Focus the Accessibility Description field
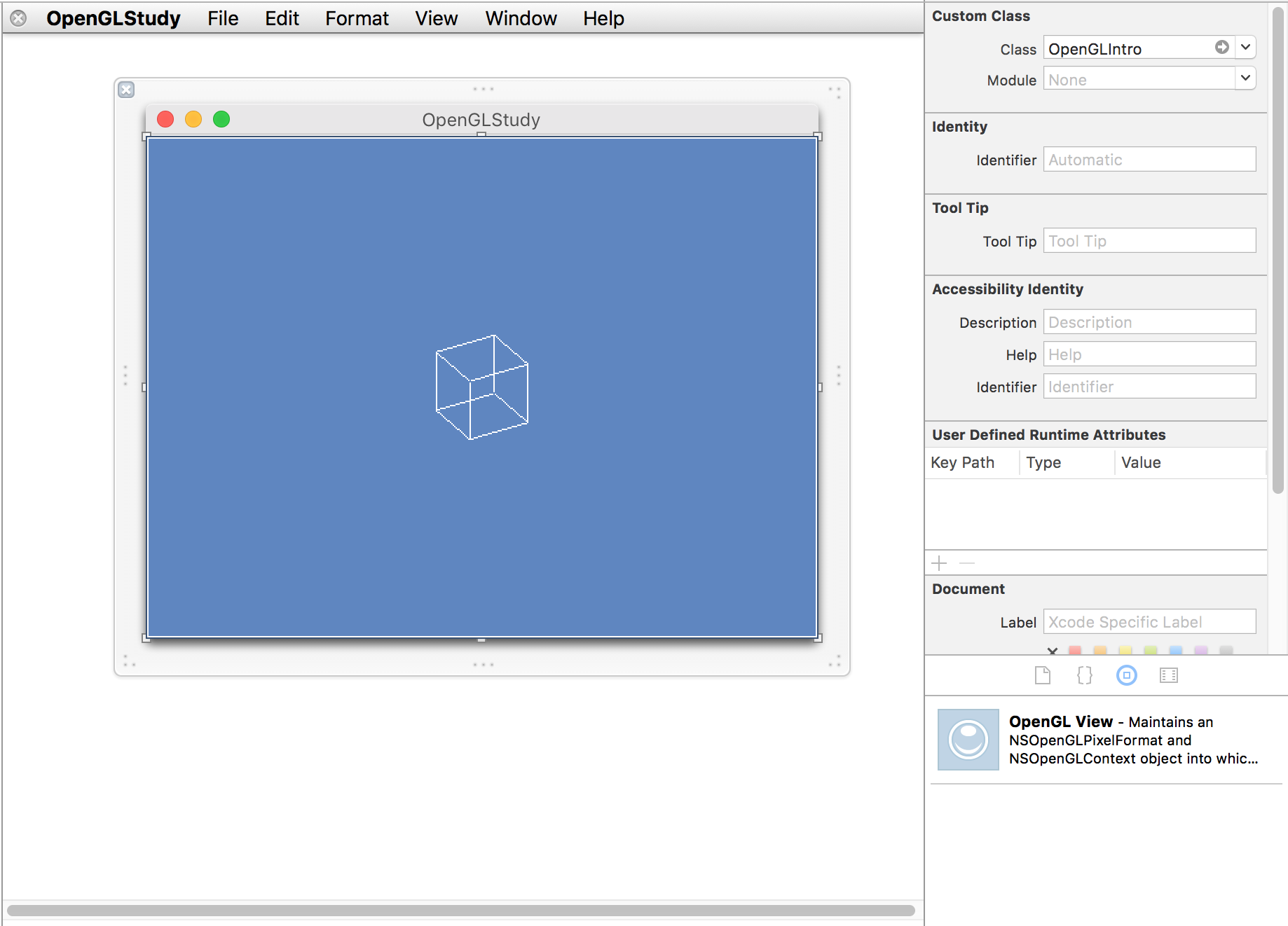1288x926 pixels. [1149, 322]
